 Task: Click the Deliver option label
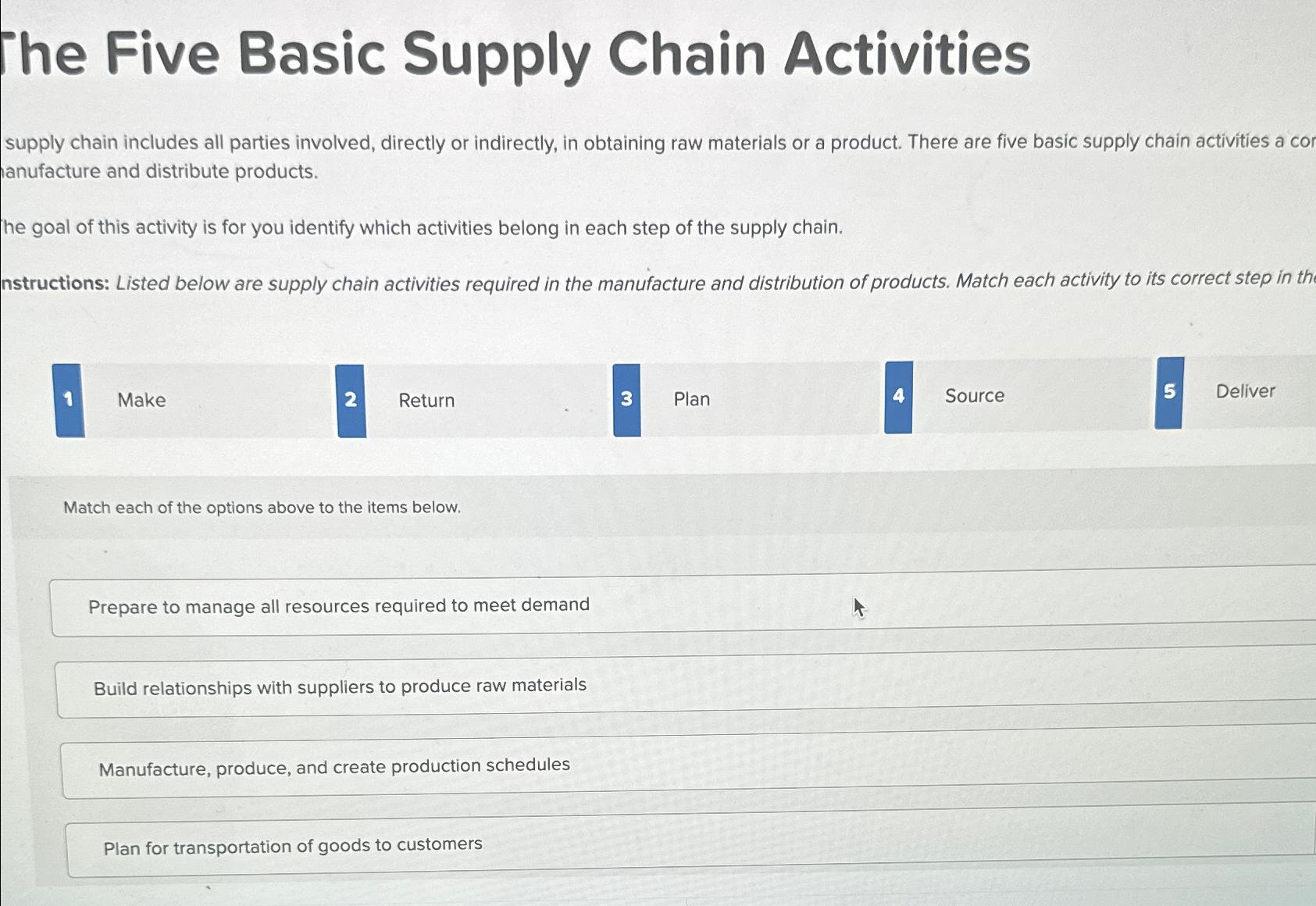pyautogui.click(x=1245, y=392)
